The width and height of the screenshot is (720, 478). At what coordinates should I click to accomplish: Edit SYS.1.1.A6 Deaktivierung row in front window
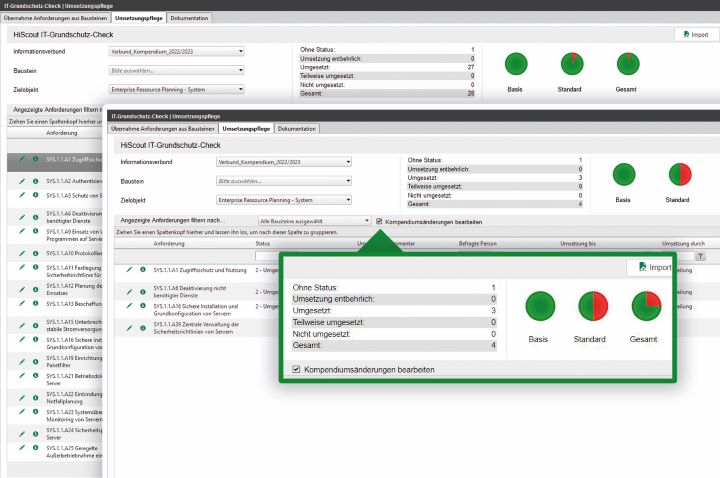[x=129, y=292]
